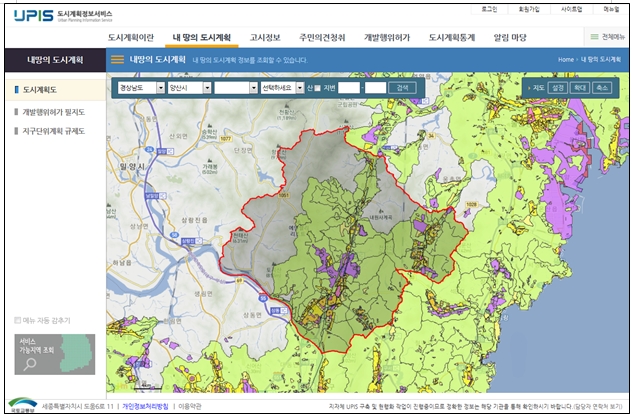The width and height of the screenshot is (632, 417).
Task: Click the menu icon beside 내땅의 도시계획 title
Action: [117, 60]
